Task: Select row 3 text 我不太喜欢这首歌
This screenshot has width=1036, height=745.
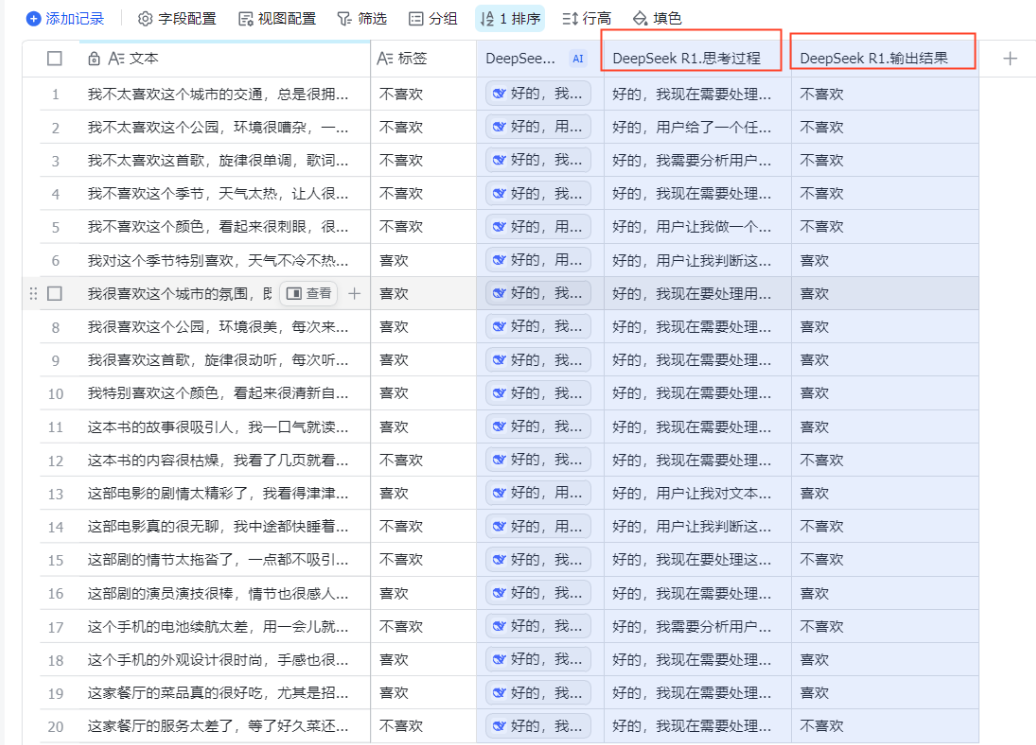Action: 218,160
